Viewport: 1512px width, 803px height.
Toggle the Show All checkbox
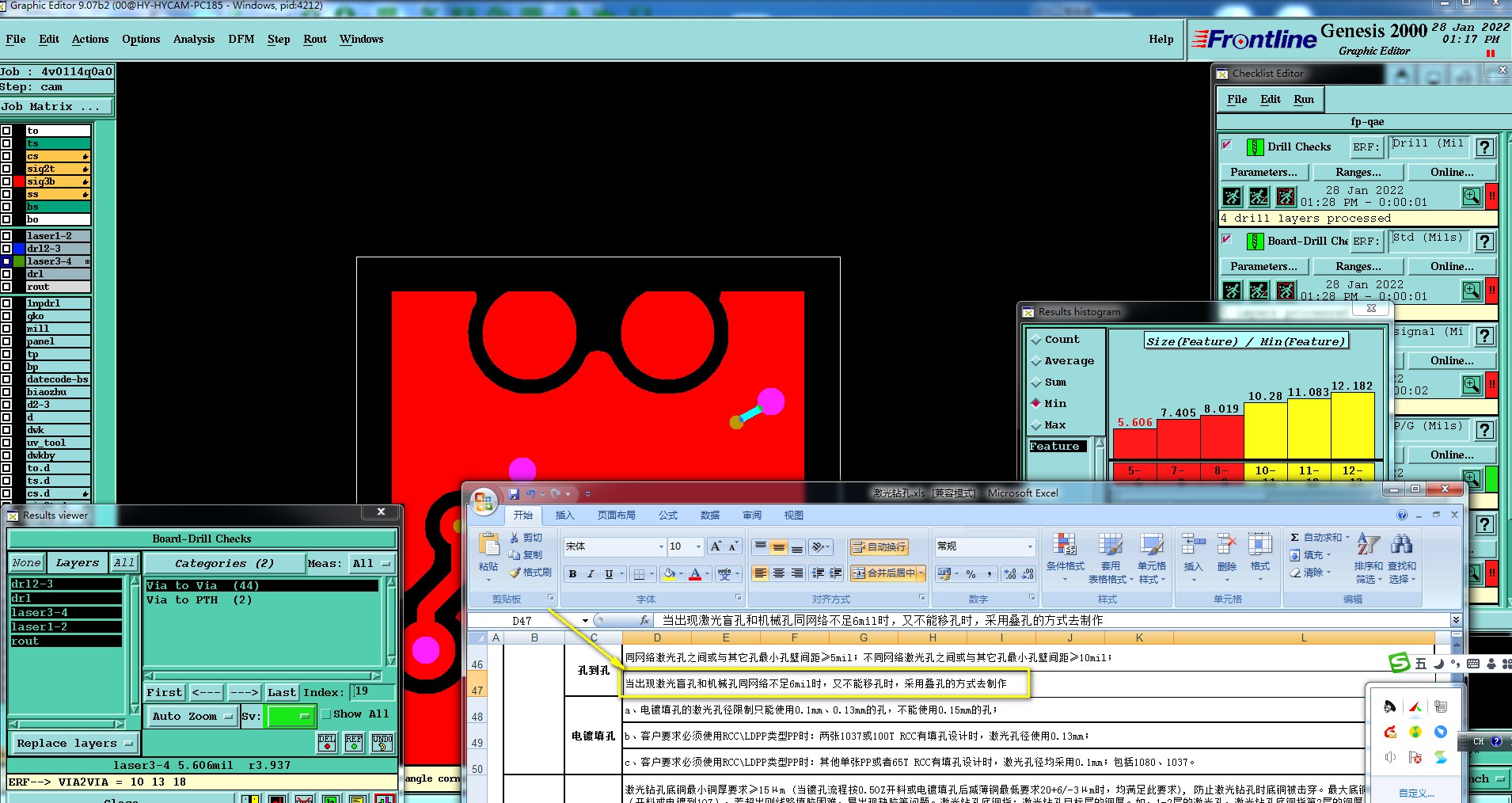coord(325,714)
